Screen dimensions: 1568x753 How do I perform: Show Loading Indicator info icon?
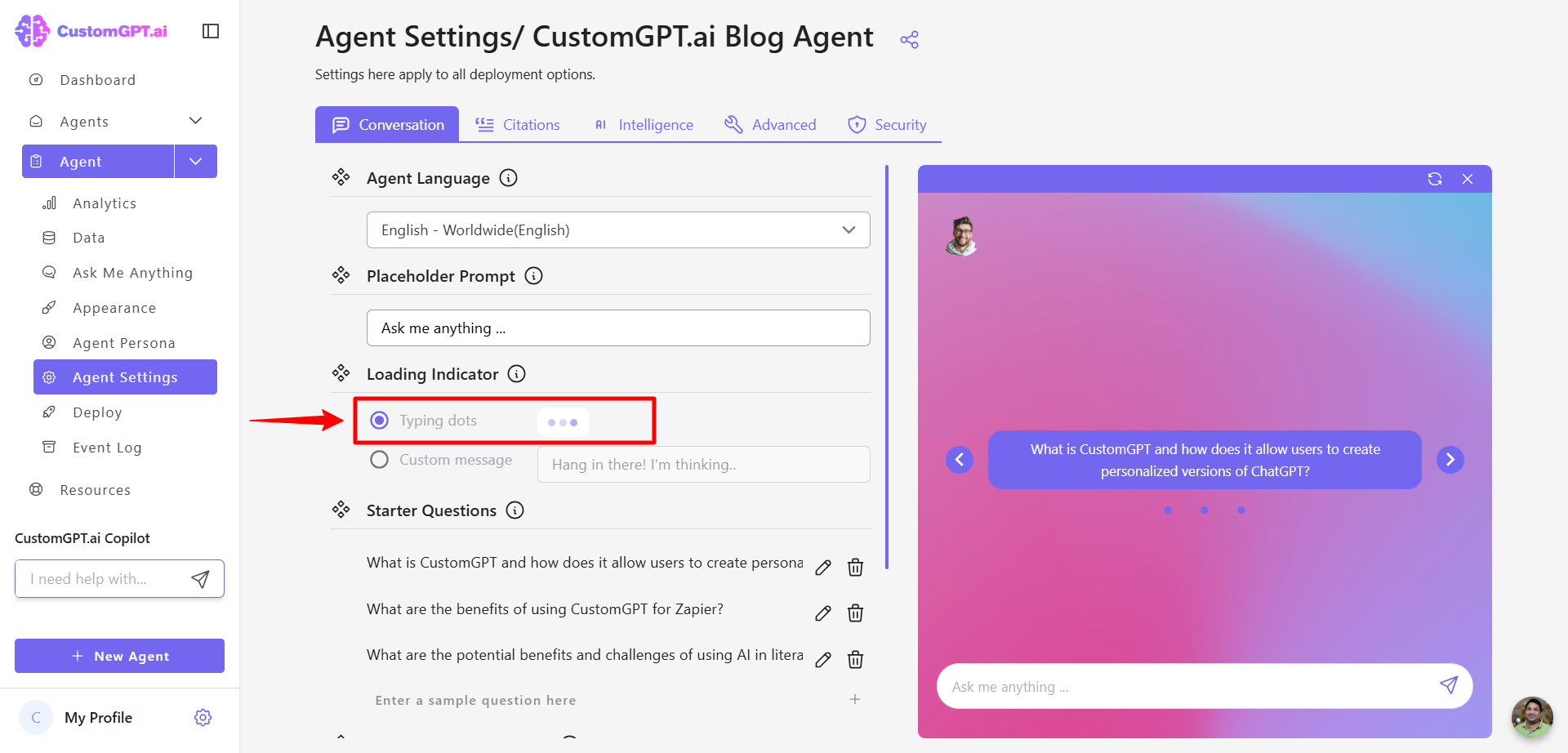(516, 374)
